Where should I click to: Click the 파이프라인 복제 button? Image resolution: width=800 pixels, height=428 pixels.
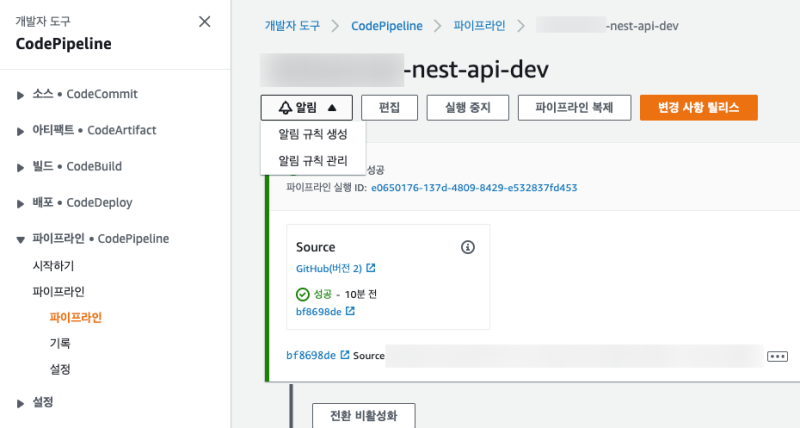point(573,108)
